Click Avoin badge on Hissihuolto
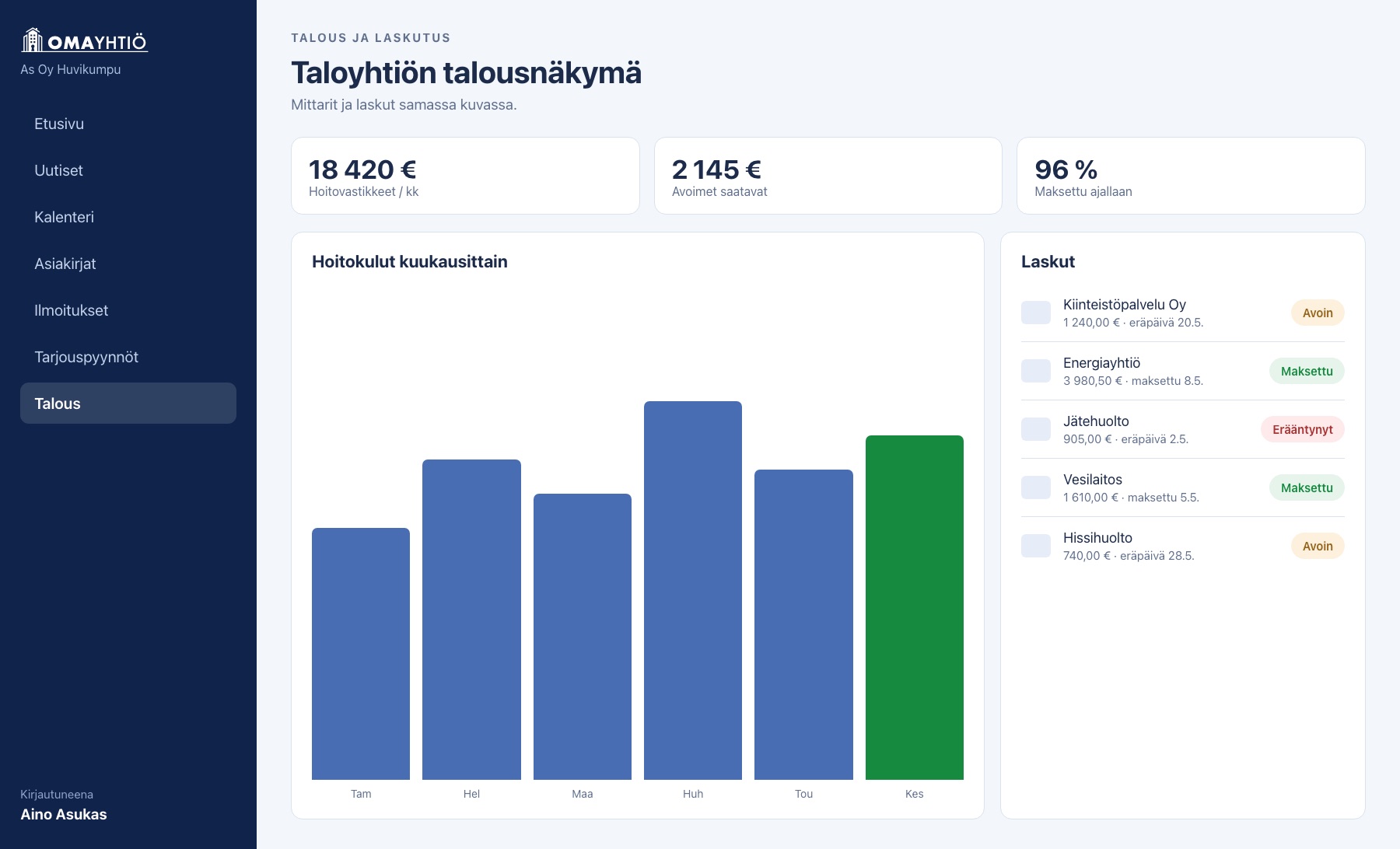 (1318, 546)
